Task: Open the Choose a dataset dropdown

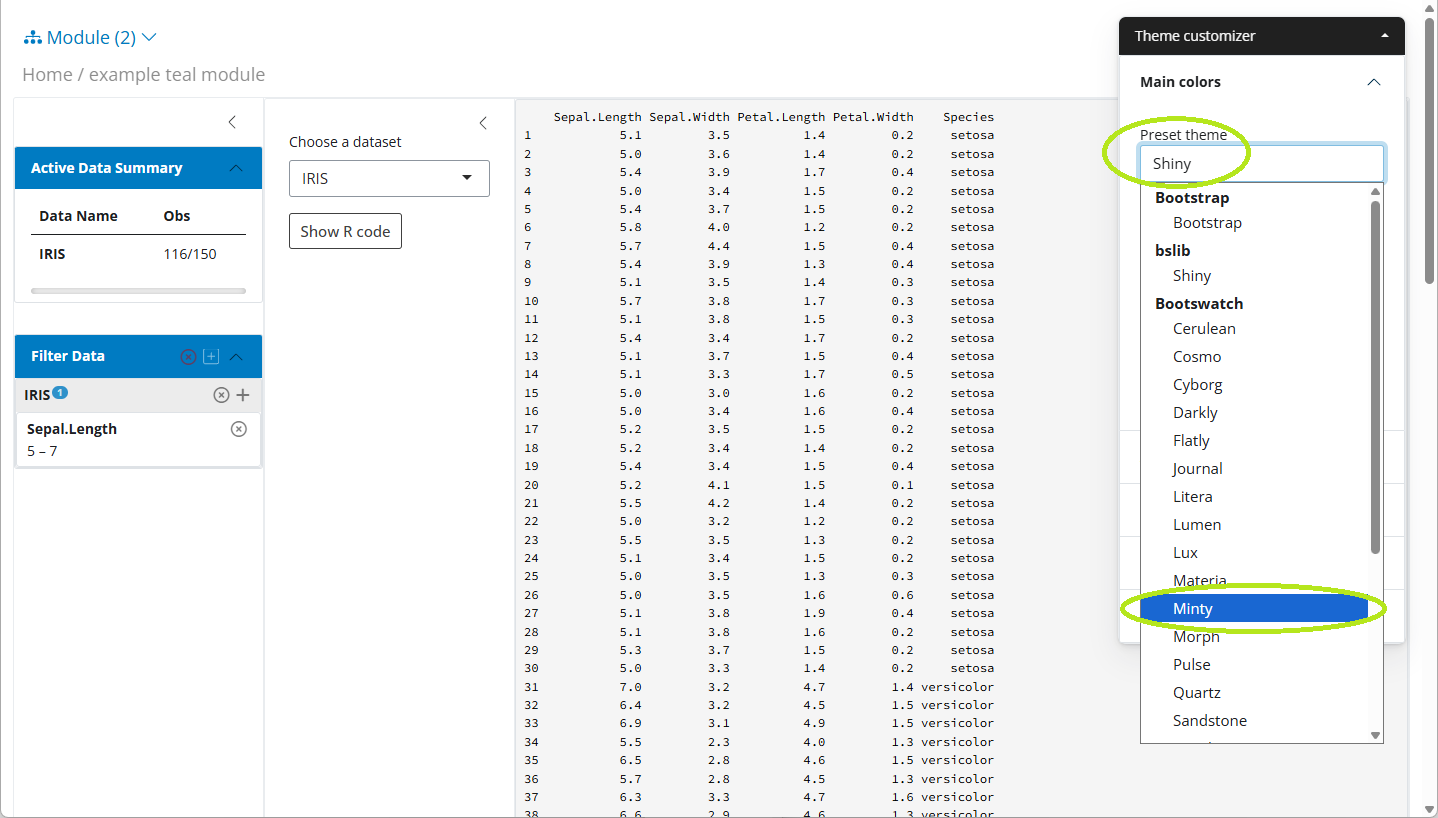Action: click(x=389, y=178)
